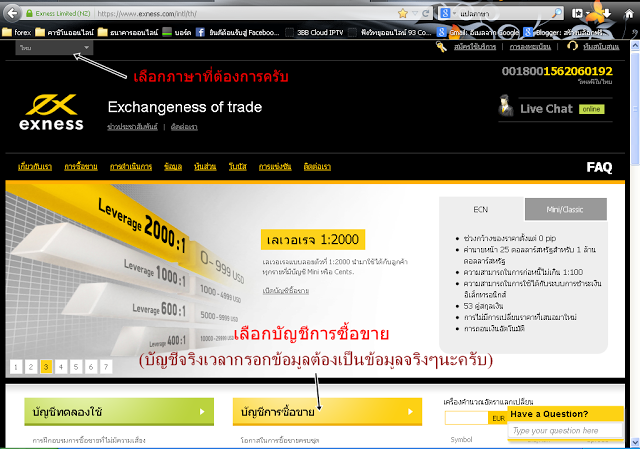Open the Blogger bookmark
The height and width of the screenshot is (449, 640).
pyautogui.click(x=565, y=32)
